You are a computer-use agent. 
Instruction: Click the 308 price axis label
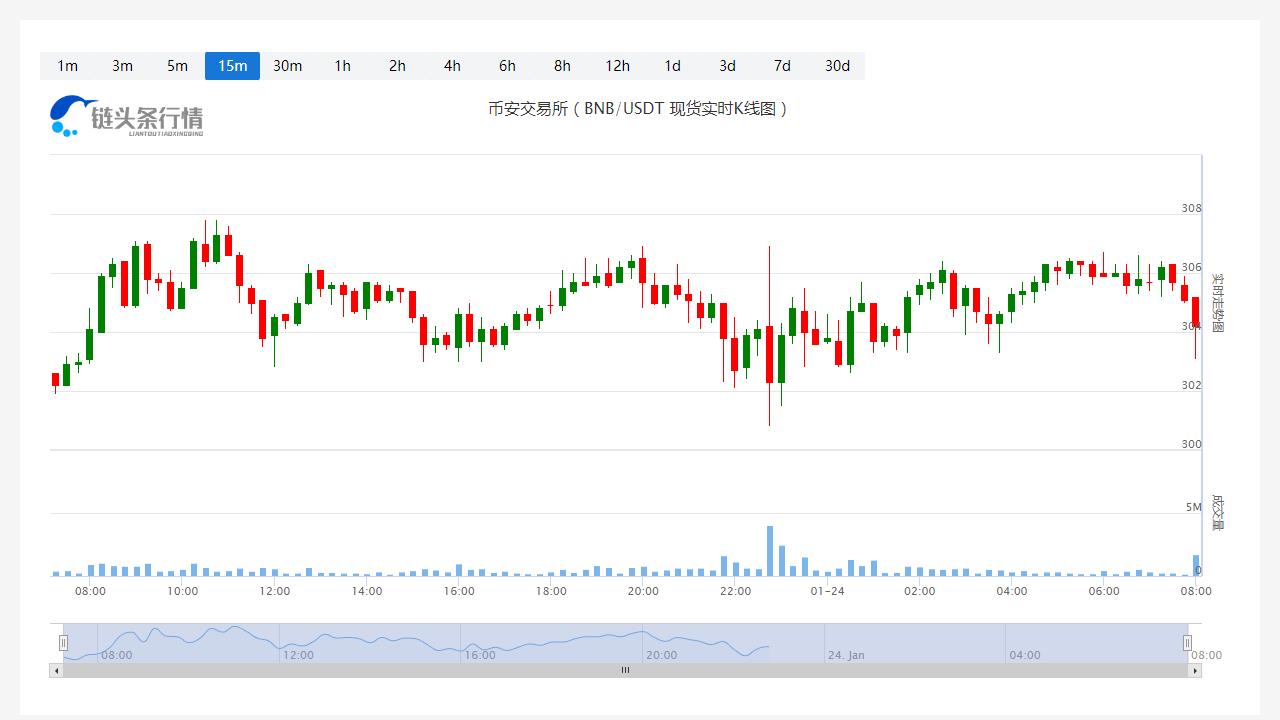click(1191, 209)
